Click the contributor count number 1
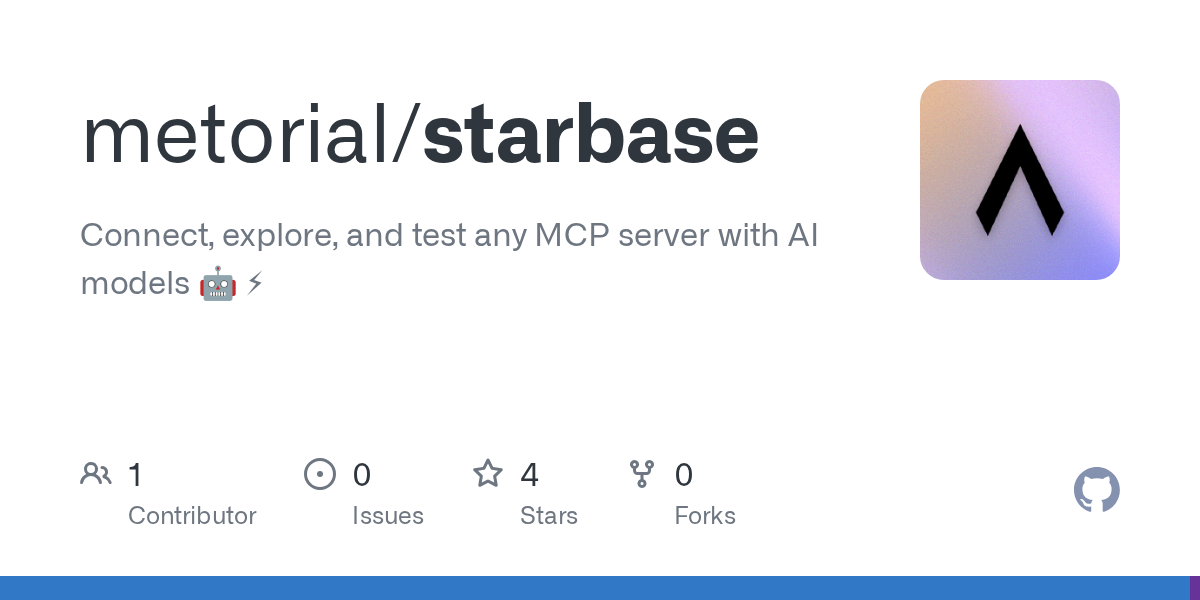Viewport: 1200px width, 600px height. pos(136,474)
